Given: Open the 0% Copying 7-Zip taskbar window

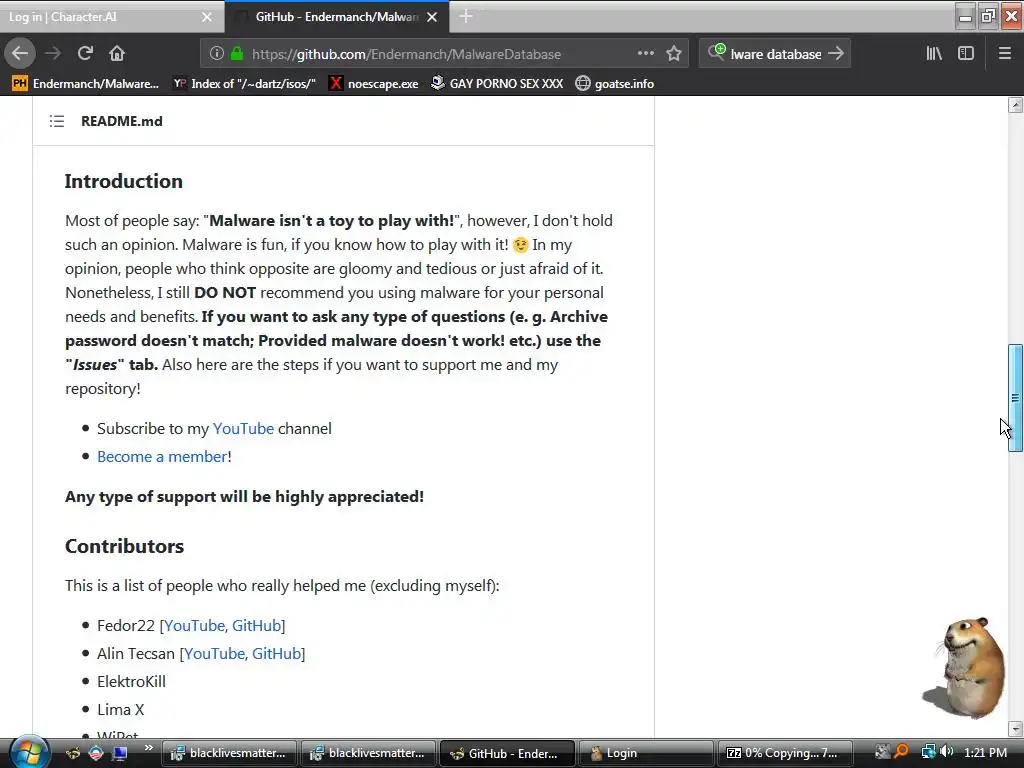Looking at the screenshot, I should 784,753.
